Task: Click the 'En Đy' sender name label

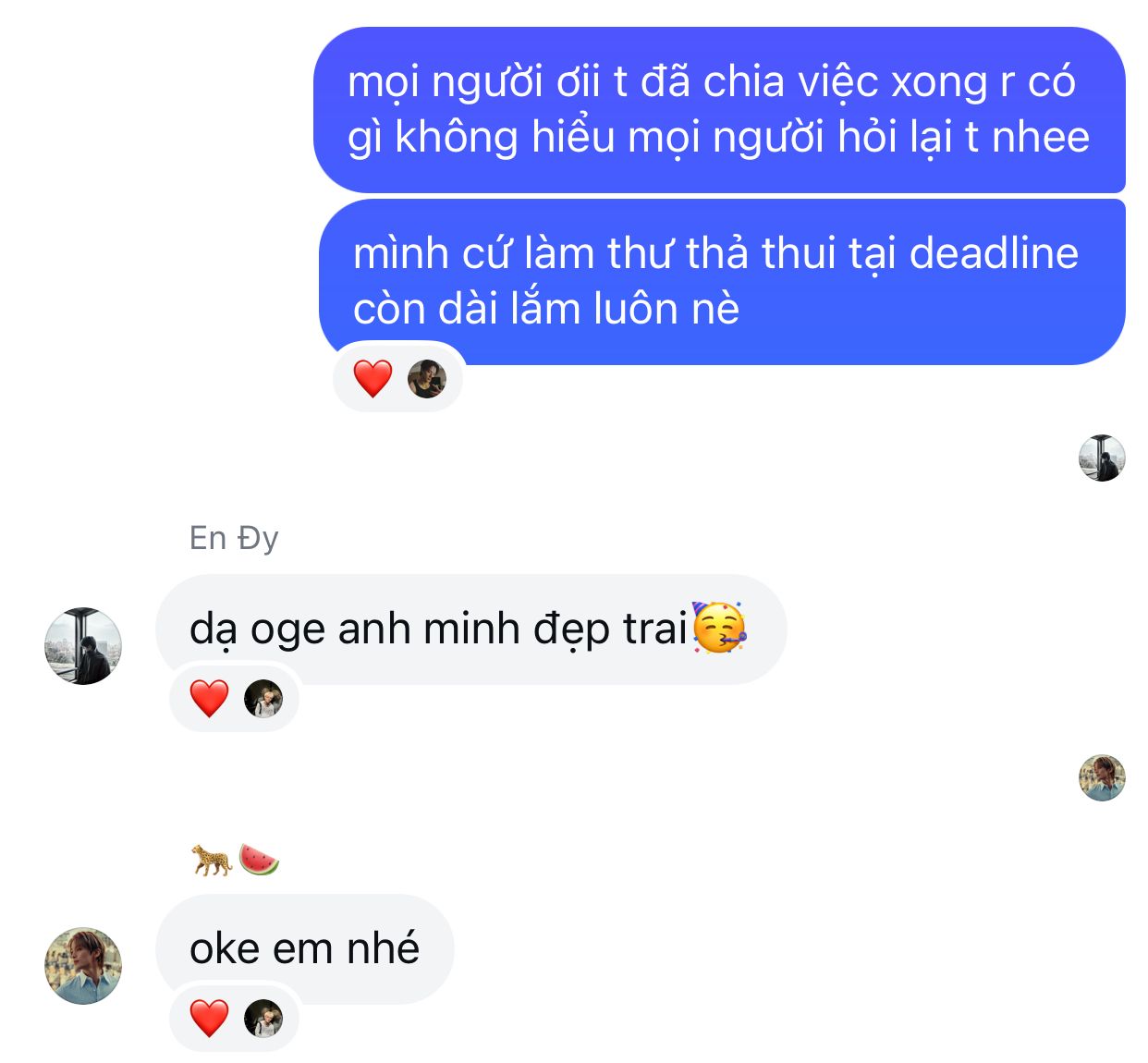Action: (x=234, y=538)
